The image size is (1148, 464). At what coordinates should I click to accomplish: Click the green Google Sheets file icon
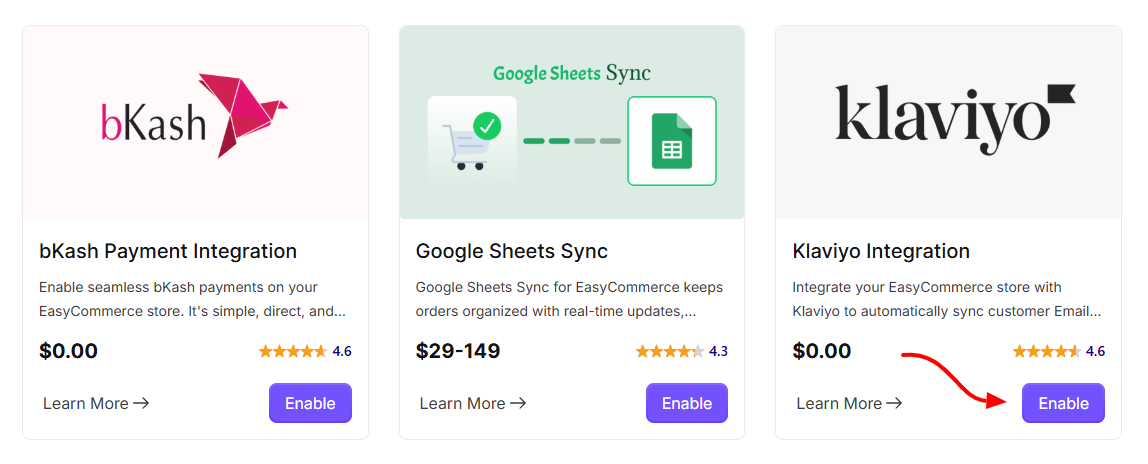671,141
